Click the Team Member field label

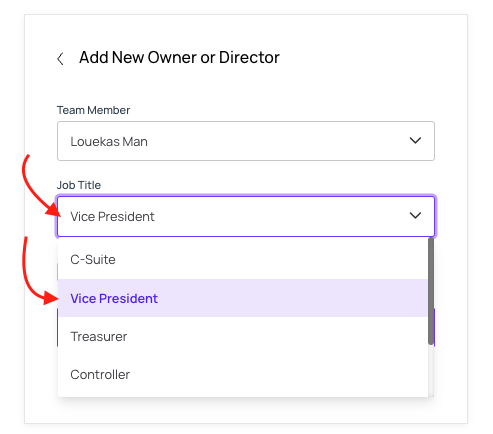point(93,110)
